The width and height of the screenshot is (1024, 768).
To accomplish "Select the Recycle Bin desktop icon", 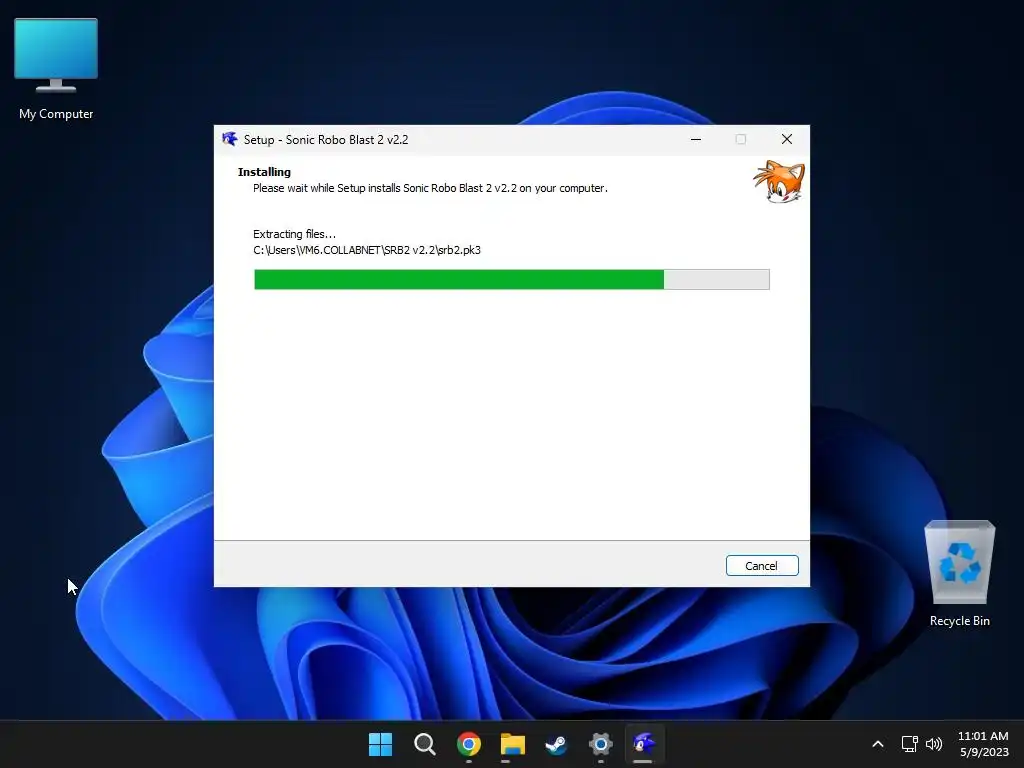I will pos(959,574).
